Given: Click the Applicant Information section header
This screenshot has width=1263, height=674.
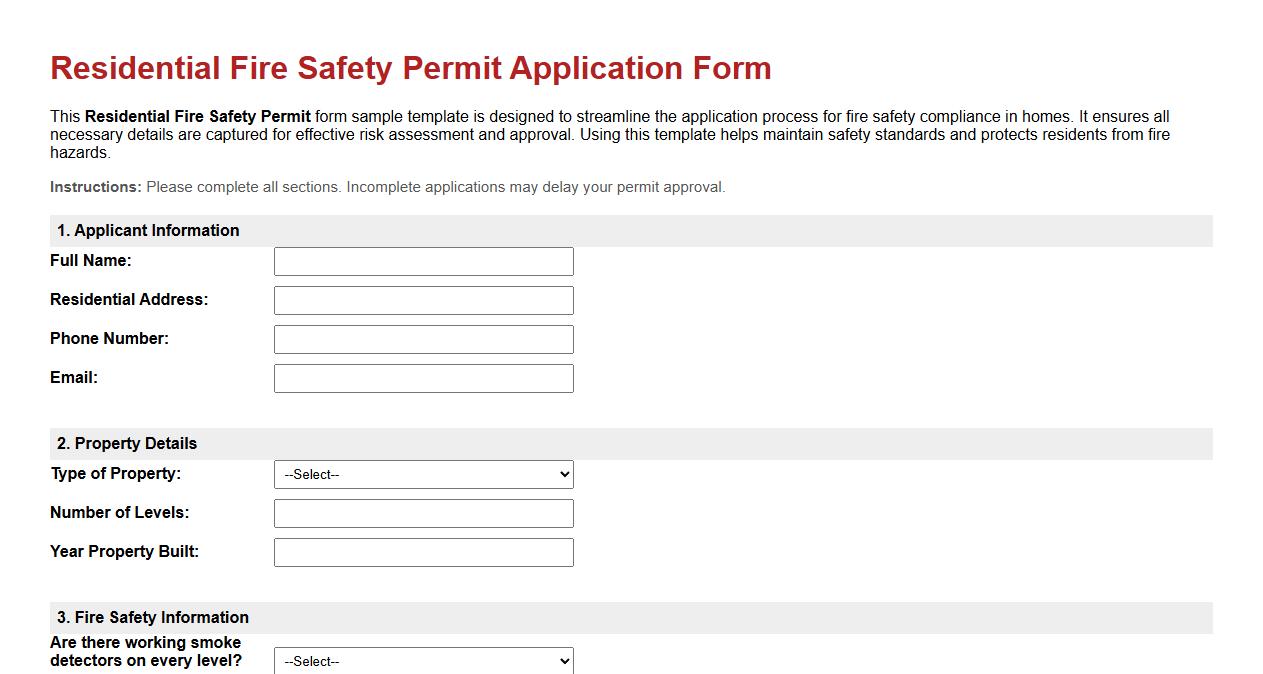Looking at the screenshot, I should point(147,230).
